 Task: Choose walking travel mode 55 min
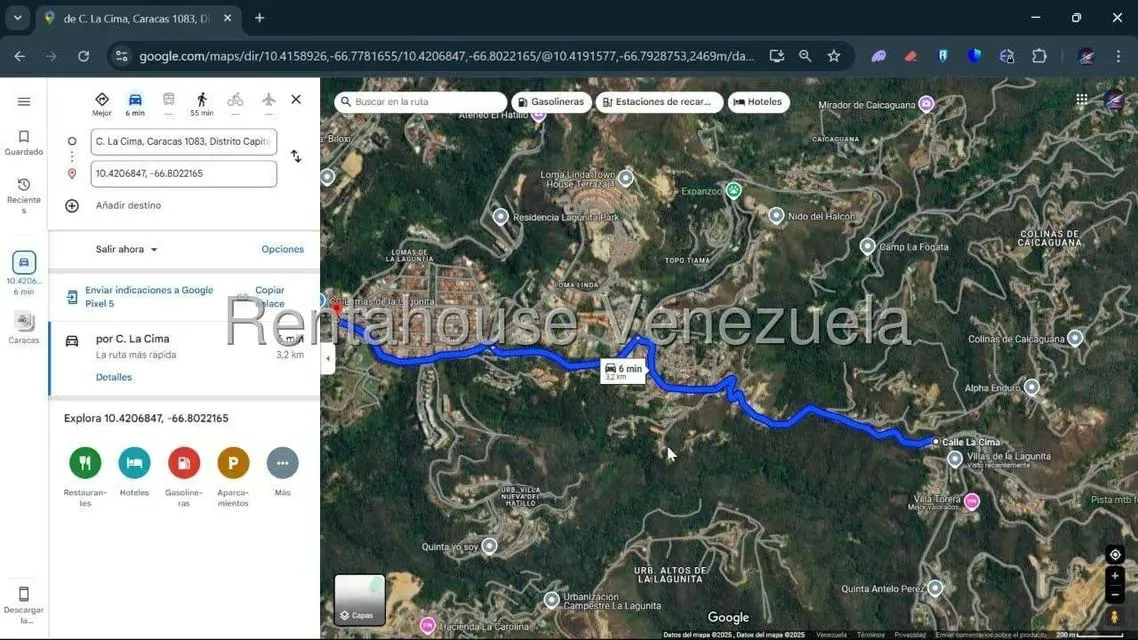pos(202,104)
